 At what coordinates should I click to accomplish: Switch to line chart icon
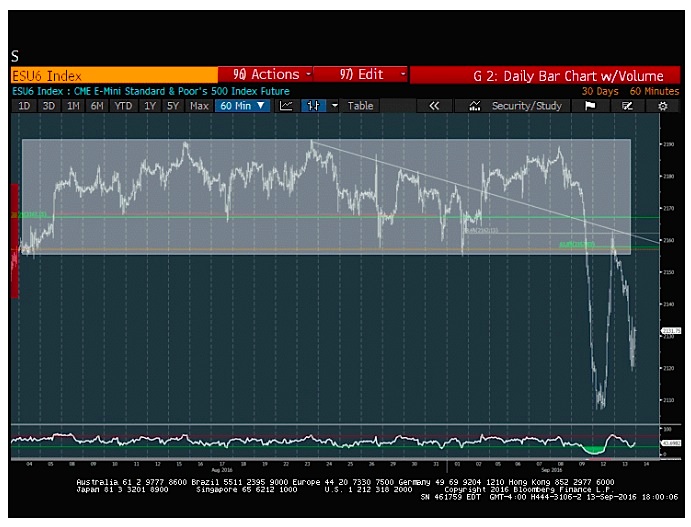tap(286, 106)
